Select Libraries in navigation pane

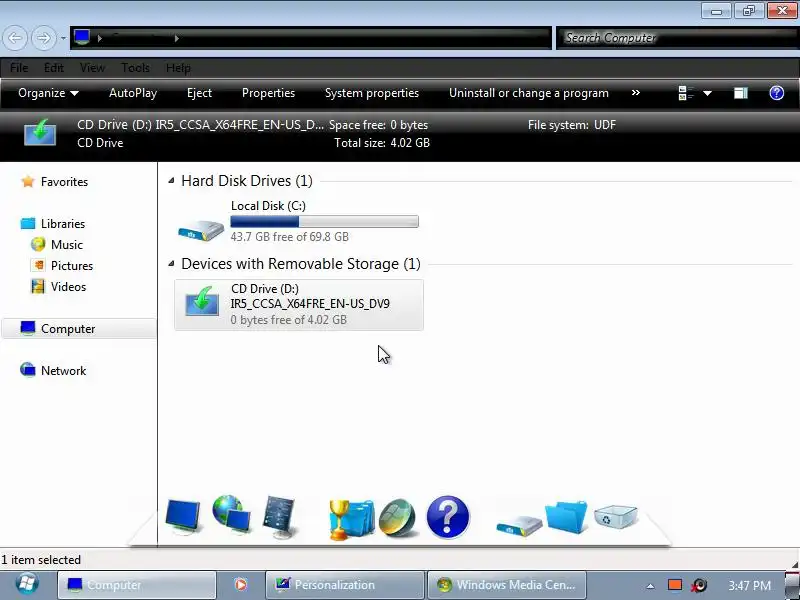[63, 223]
